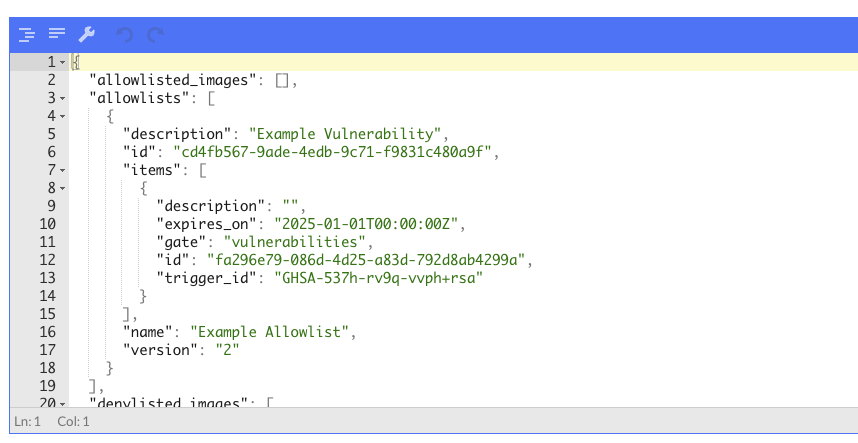Click the Col: 1 status bar indicator

pyautogui.click(x=73, y=421)
